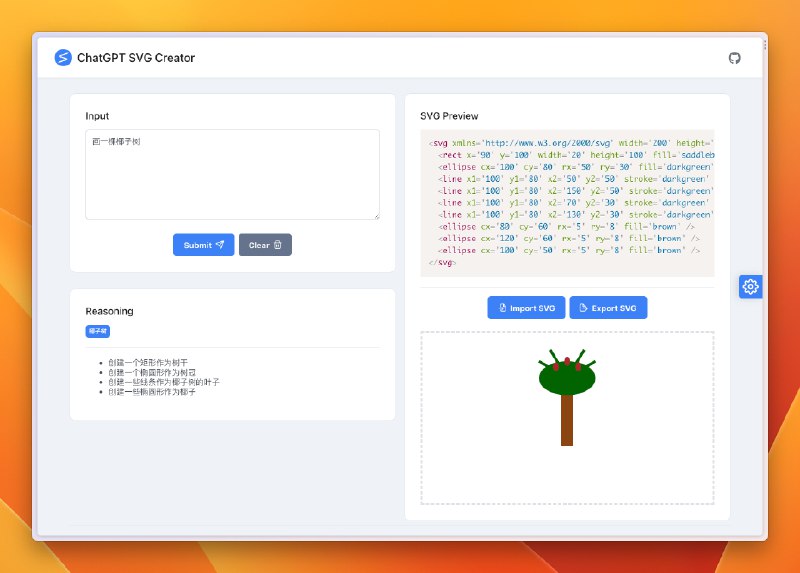Focus the Input prompt text area

tap(232, 175)
